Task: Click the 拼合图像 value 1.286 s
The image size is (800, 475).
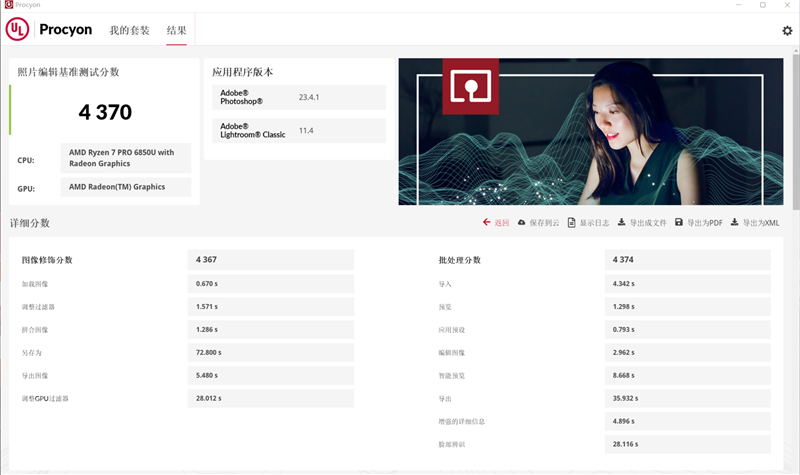Action: click(x=271, y=330)
